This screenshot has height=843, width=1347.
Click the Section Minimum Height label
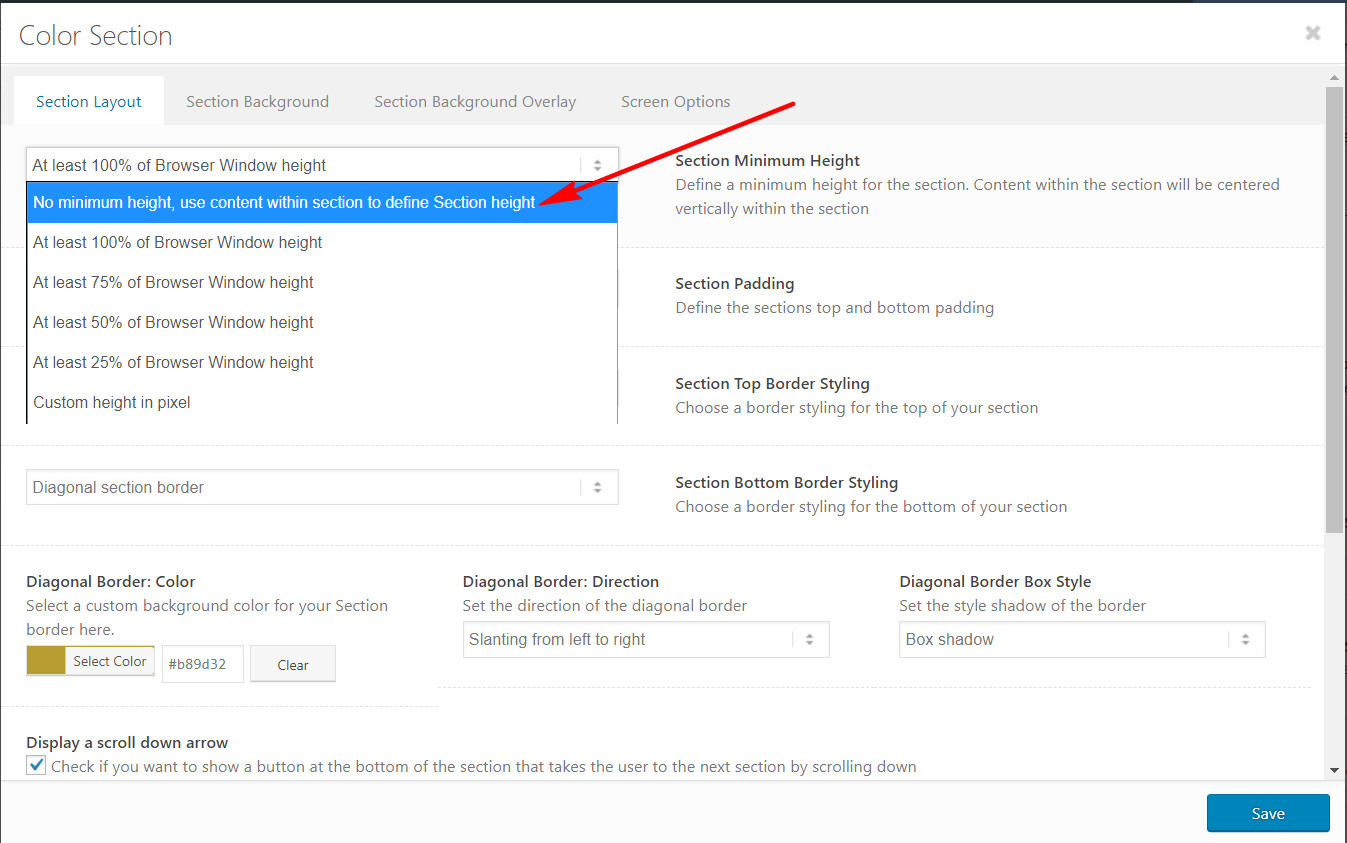coord(767,160)
